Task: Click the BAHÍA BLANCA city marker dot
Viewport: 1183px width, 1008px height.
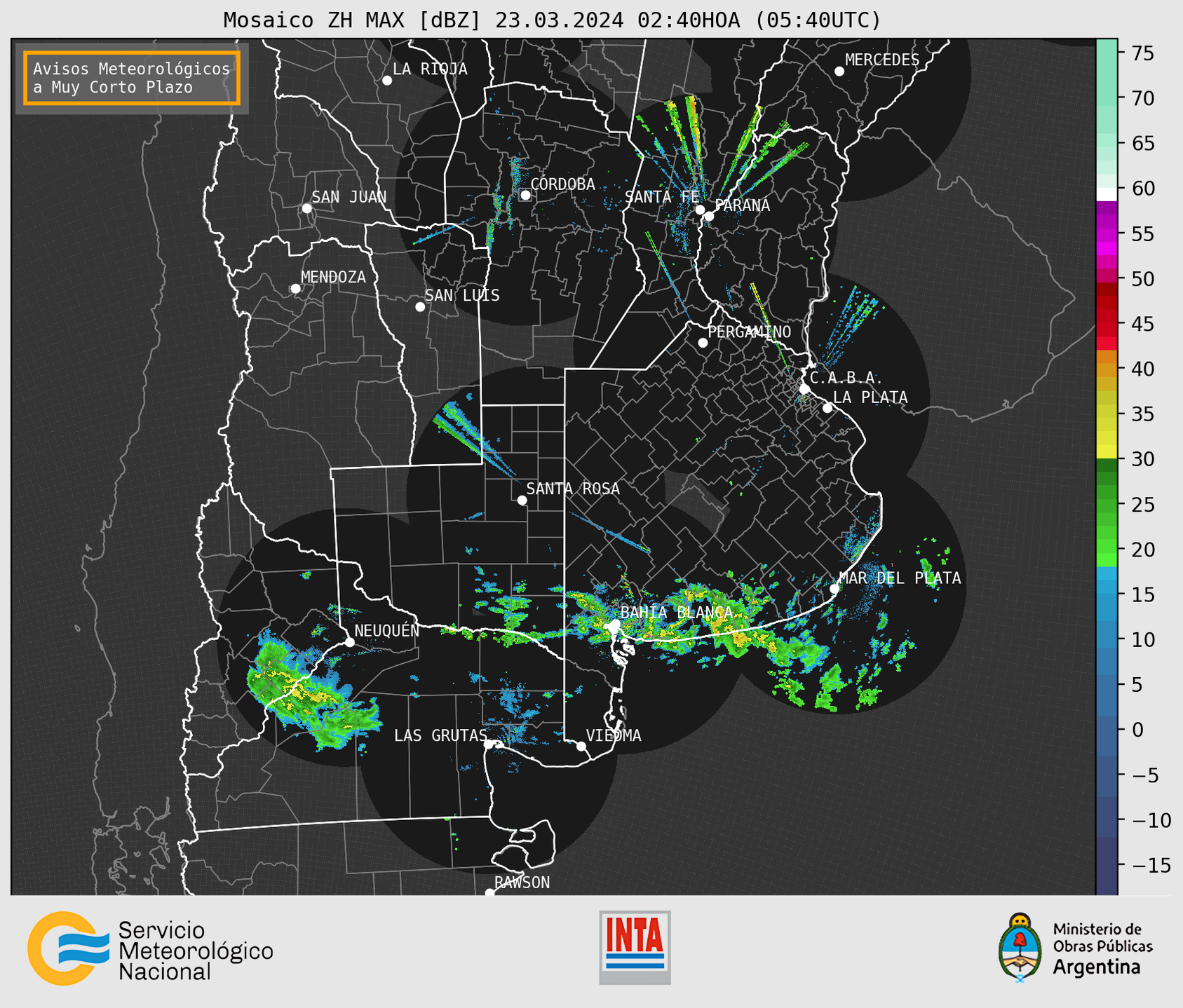Action: tap(614, 625)
